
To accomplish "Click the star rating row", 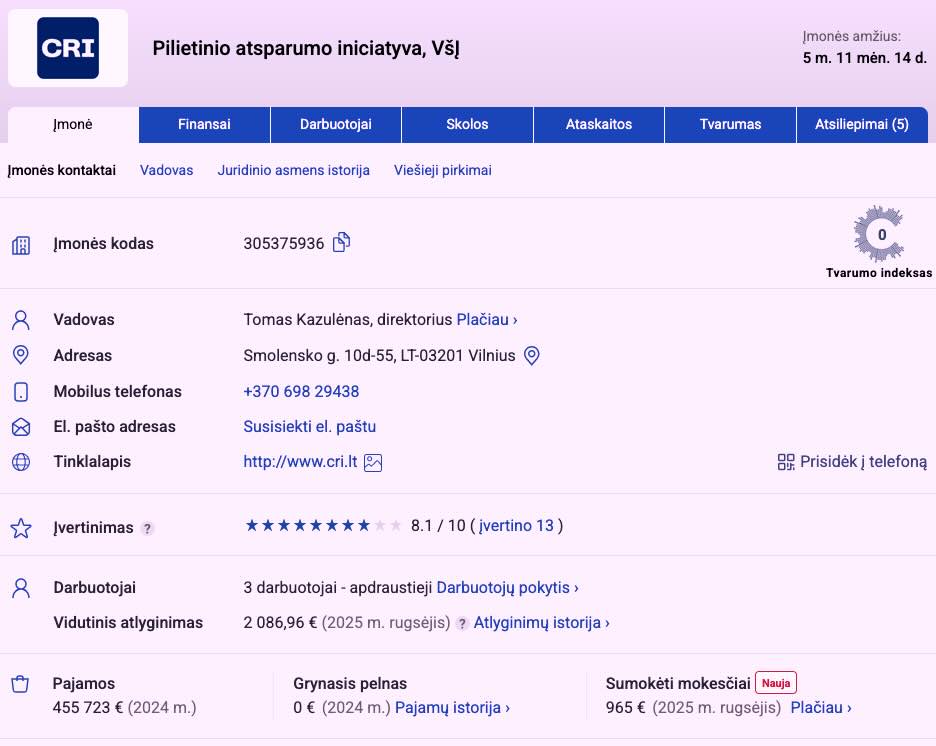I will [x=323, y=526].
